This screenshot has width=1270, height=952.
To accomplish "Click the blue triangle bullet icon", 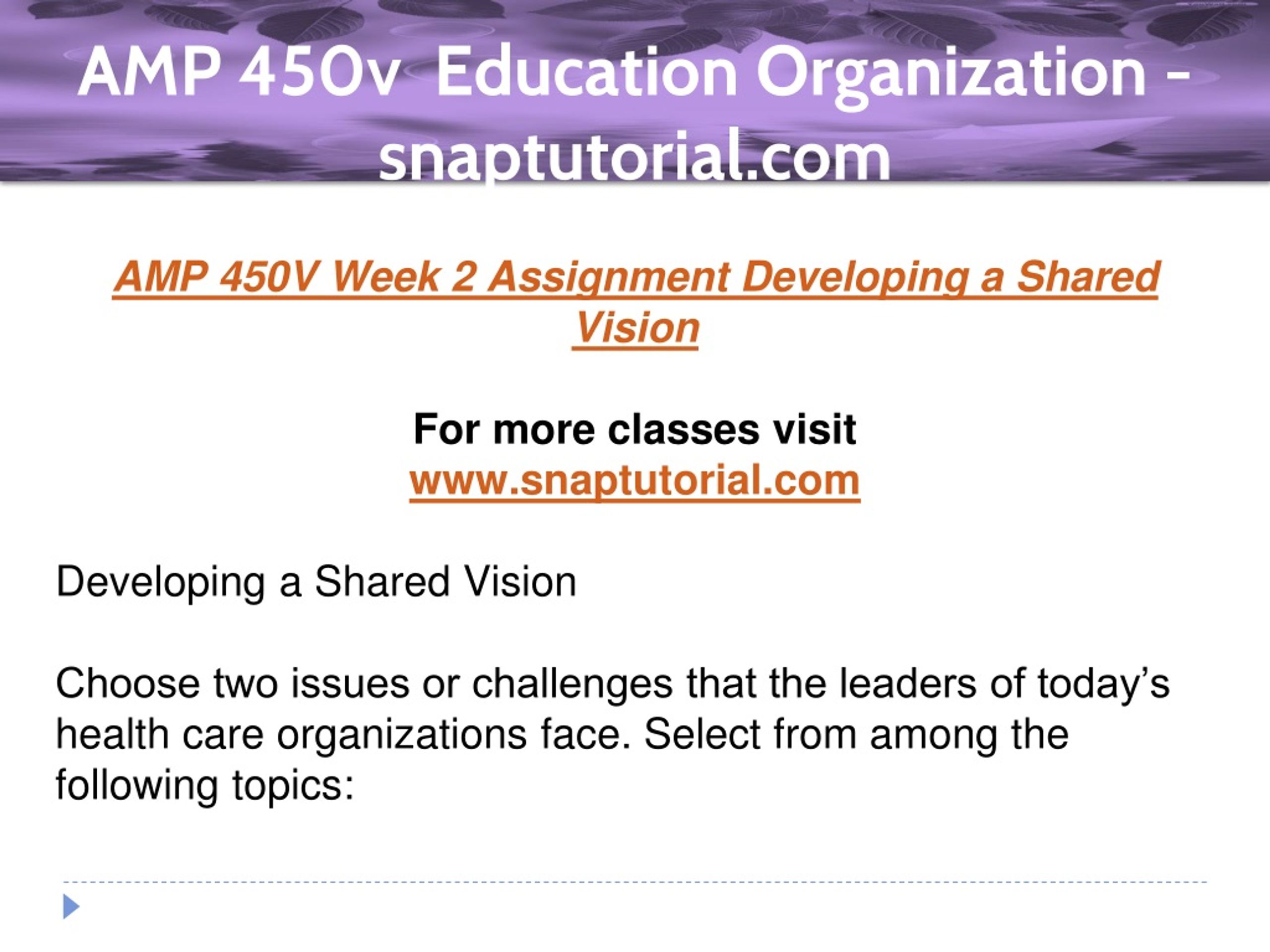I will (x=71, y=906).
